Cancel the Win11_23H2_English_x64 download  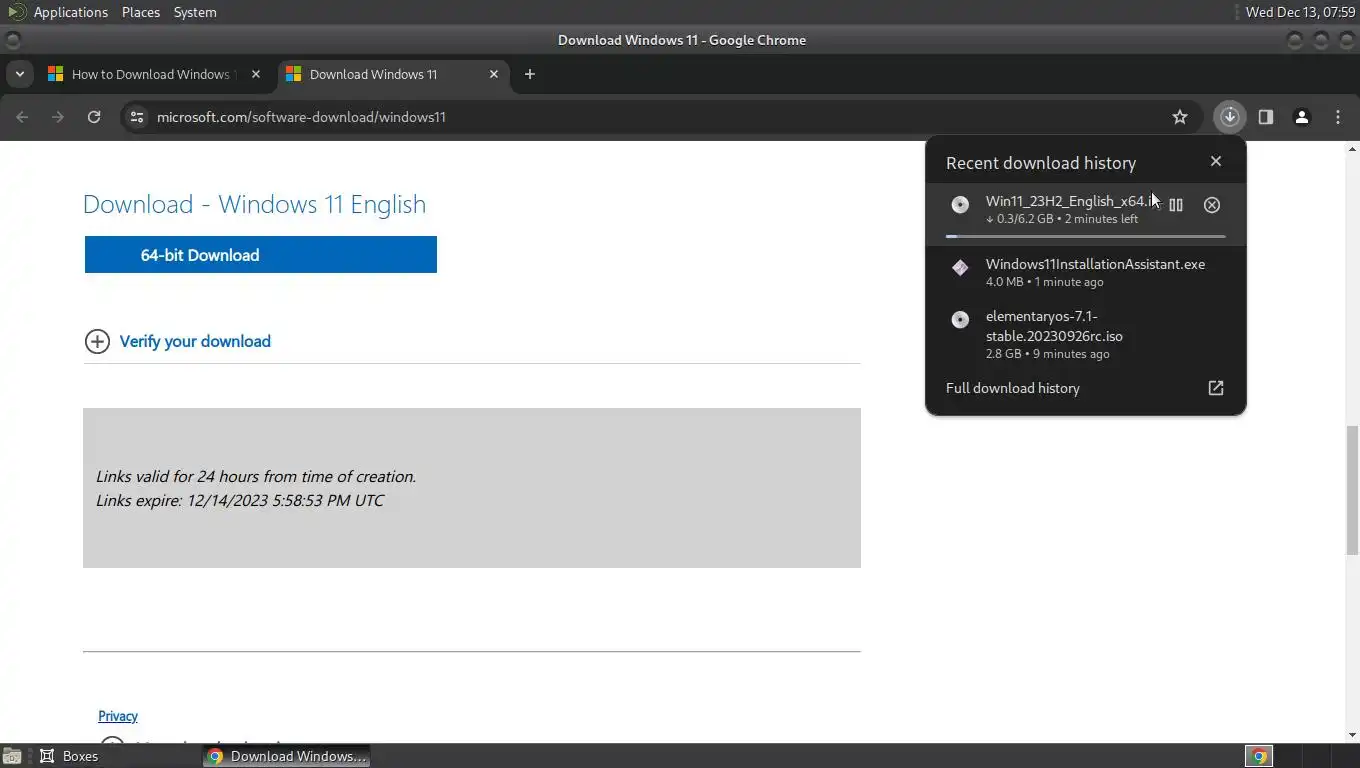pos(1212,205)
